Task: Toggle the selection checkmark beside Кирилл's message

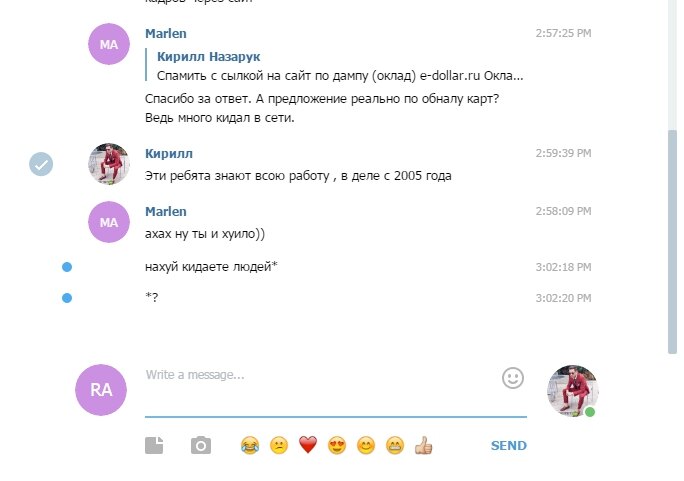Action: click(41, 164)
